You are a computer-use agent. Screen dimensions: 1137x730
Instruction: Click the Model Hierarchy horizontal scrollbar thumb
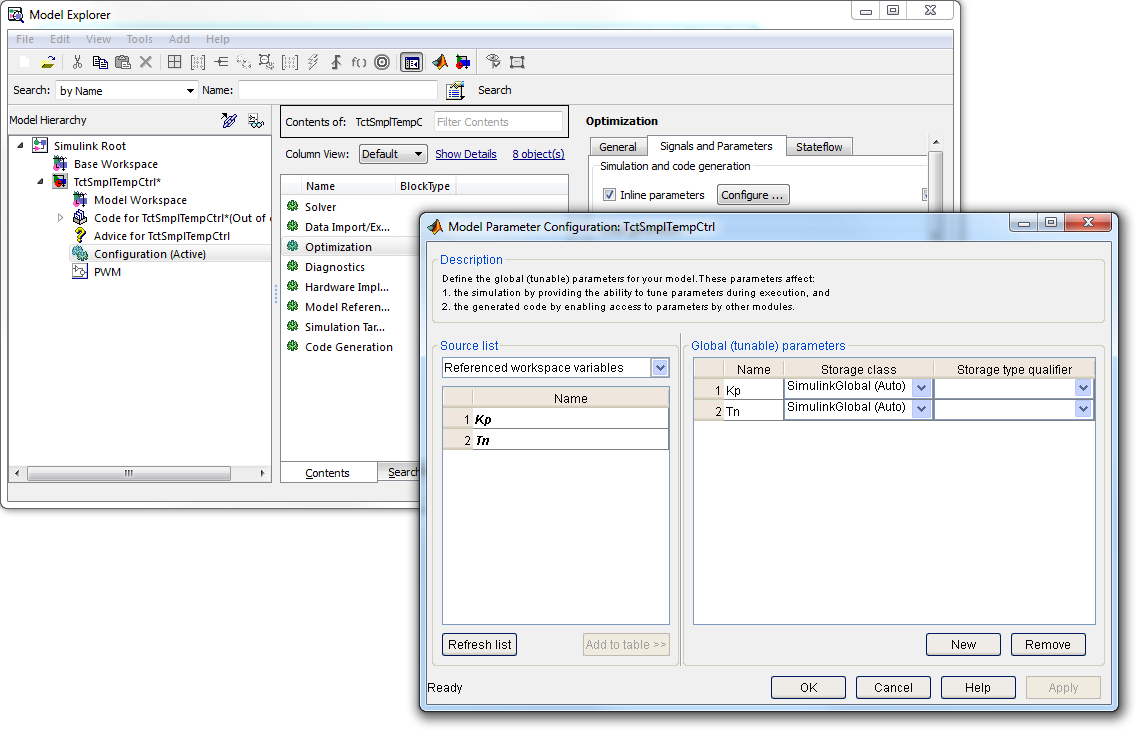129,473
